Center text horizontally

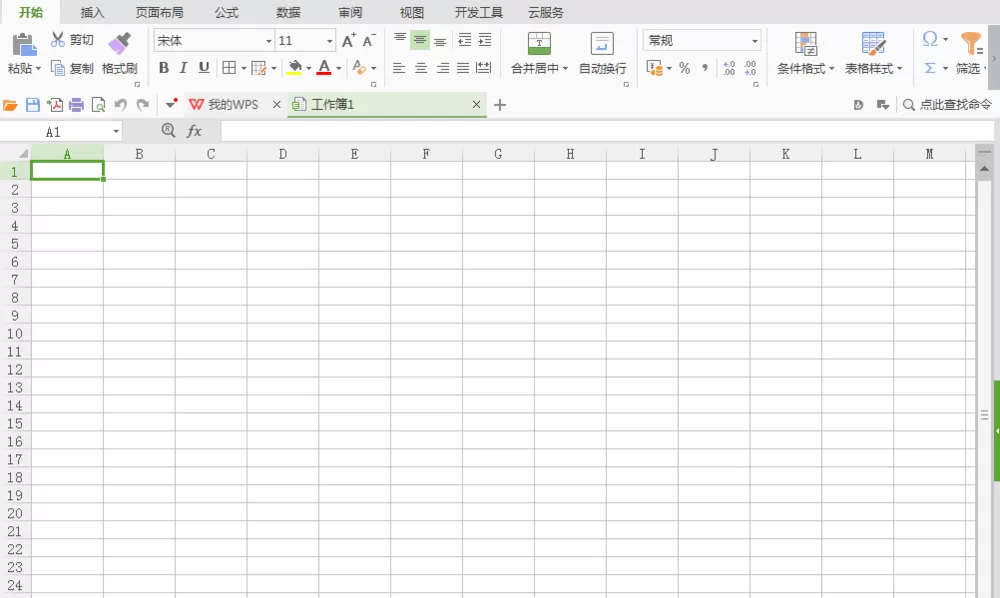pyautogui.click(x=421, y=68)
